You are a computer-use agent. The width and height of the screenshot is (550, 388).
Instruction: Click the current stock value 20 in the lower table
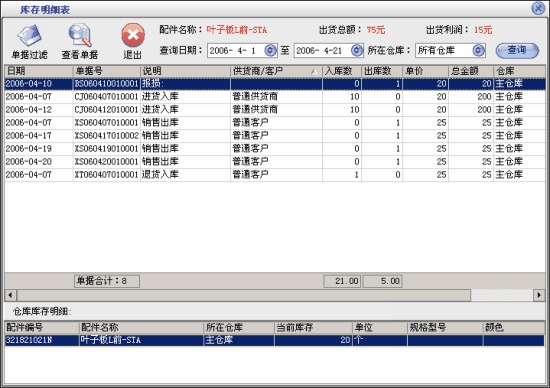click(313, 340)
